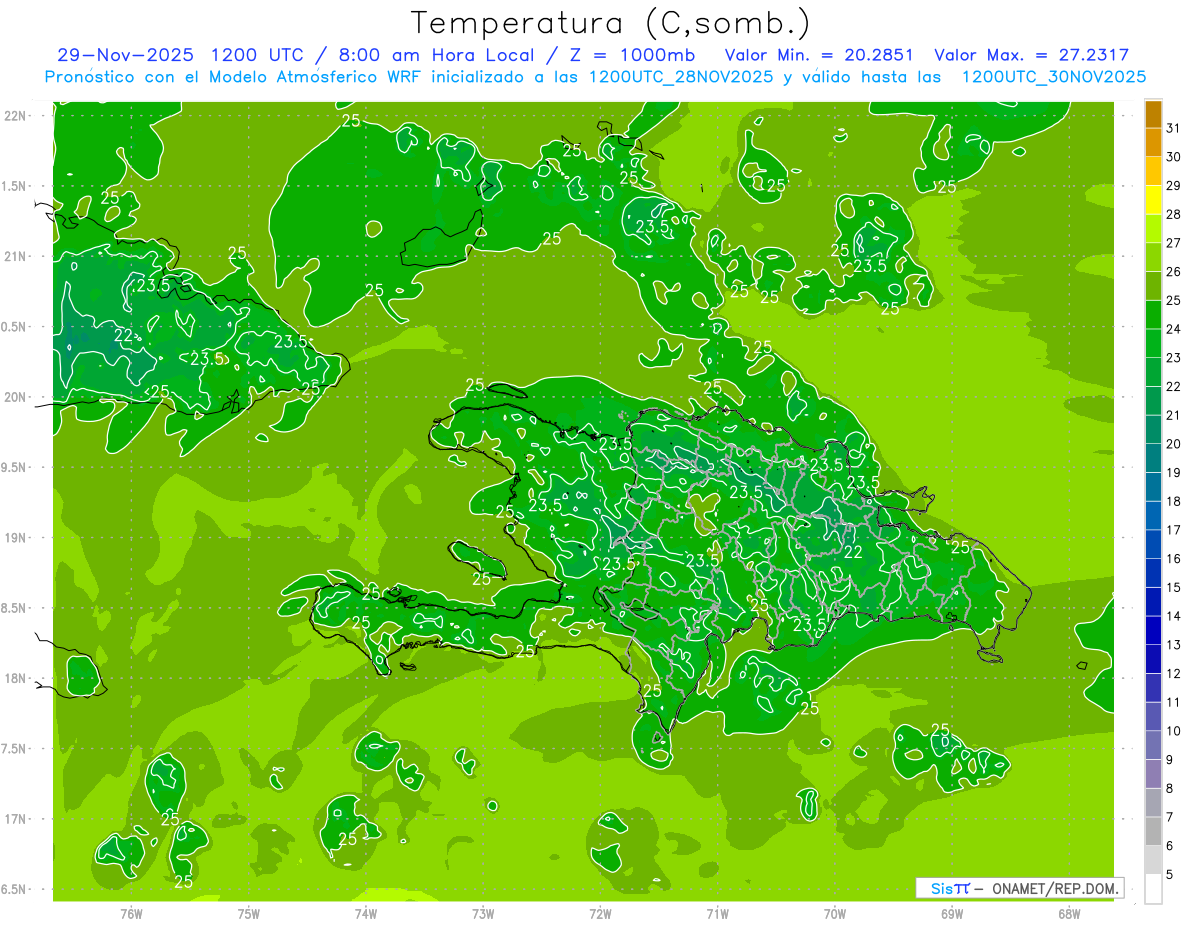Click the "72W" longitude axis label
Image resolution: width=1200 pixels, height=927 pixels.
(x=600, y=914)
